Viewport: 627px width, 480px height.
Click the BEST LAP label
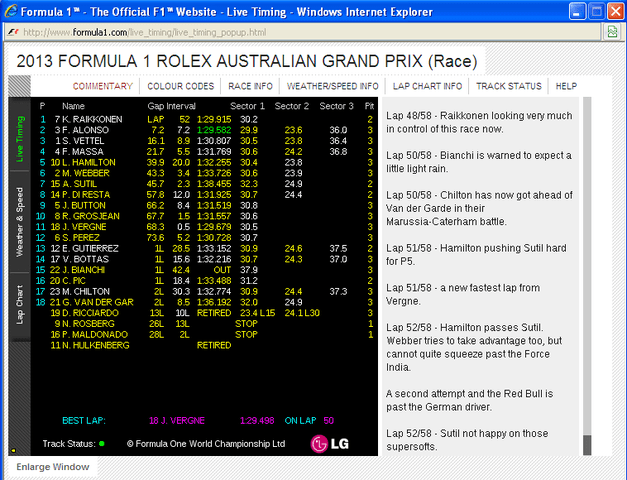[84, 421]
